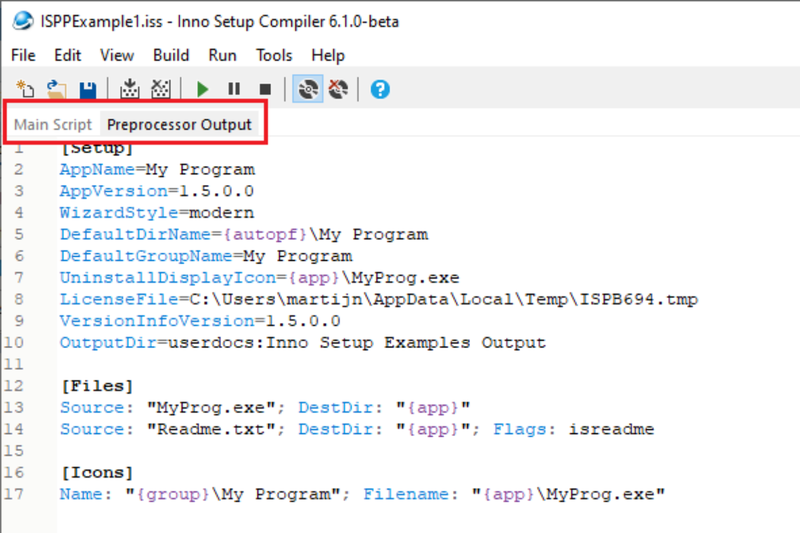Click the New script toolbar icon
The width and height of the screenshot is (800, 533).
coord(25,89)
